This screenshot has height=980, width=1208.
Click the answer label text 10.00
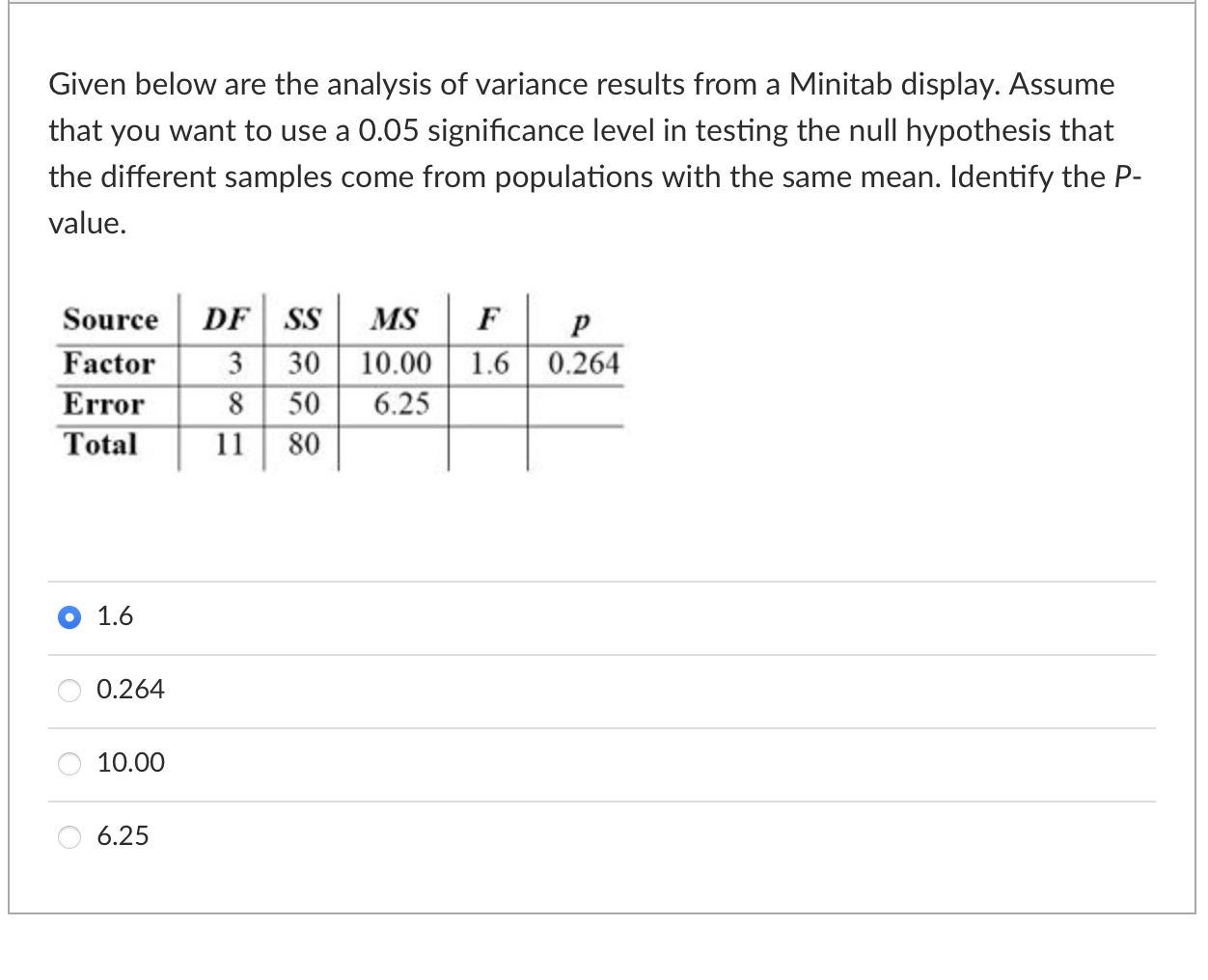[130, 762]
